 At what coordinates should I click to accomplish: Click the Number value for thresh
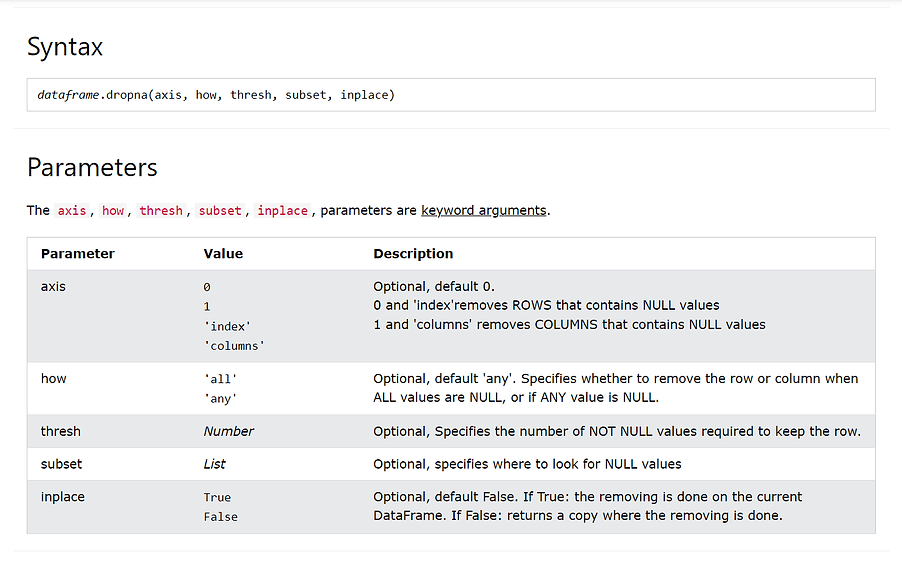228,432
